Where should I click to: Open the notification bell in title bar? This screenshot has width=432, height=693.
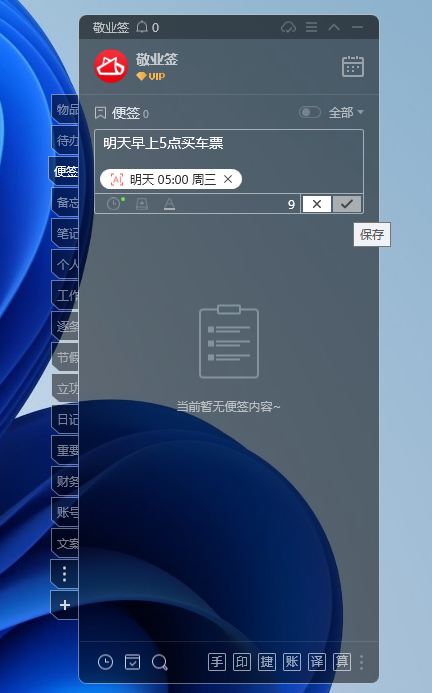click(142, 27)
